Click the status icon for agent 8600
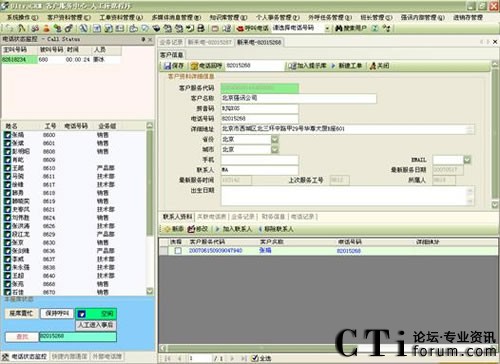 (x=7, y=135)
